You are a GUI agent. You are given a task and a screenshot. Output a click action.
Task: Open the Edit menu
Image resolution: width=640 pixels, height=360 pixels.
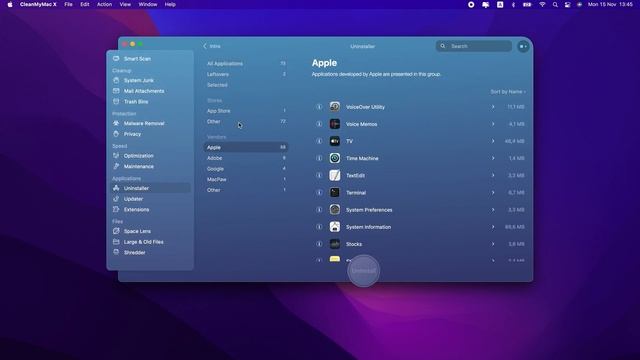pos(84,4)
